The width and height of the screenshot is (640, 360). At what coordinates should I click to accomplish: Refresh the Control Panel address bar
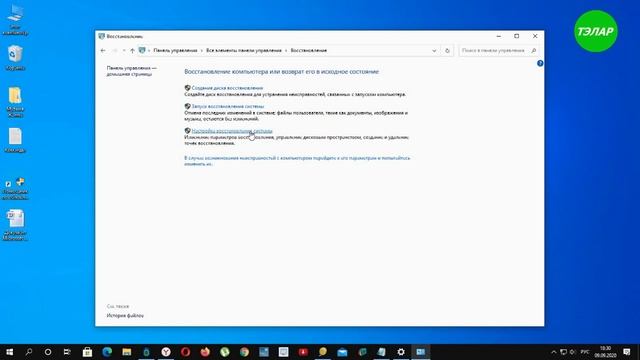pyautogui.click(x=447, y=51)
